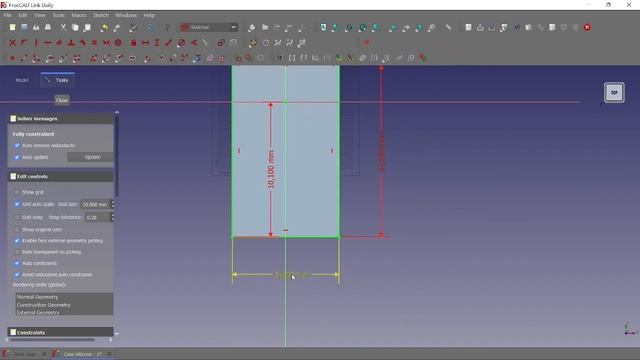
Task: Click the Grid size input field
Action: [95, 204]
